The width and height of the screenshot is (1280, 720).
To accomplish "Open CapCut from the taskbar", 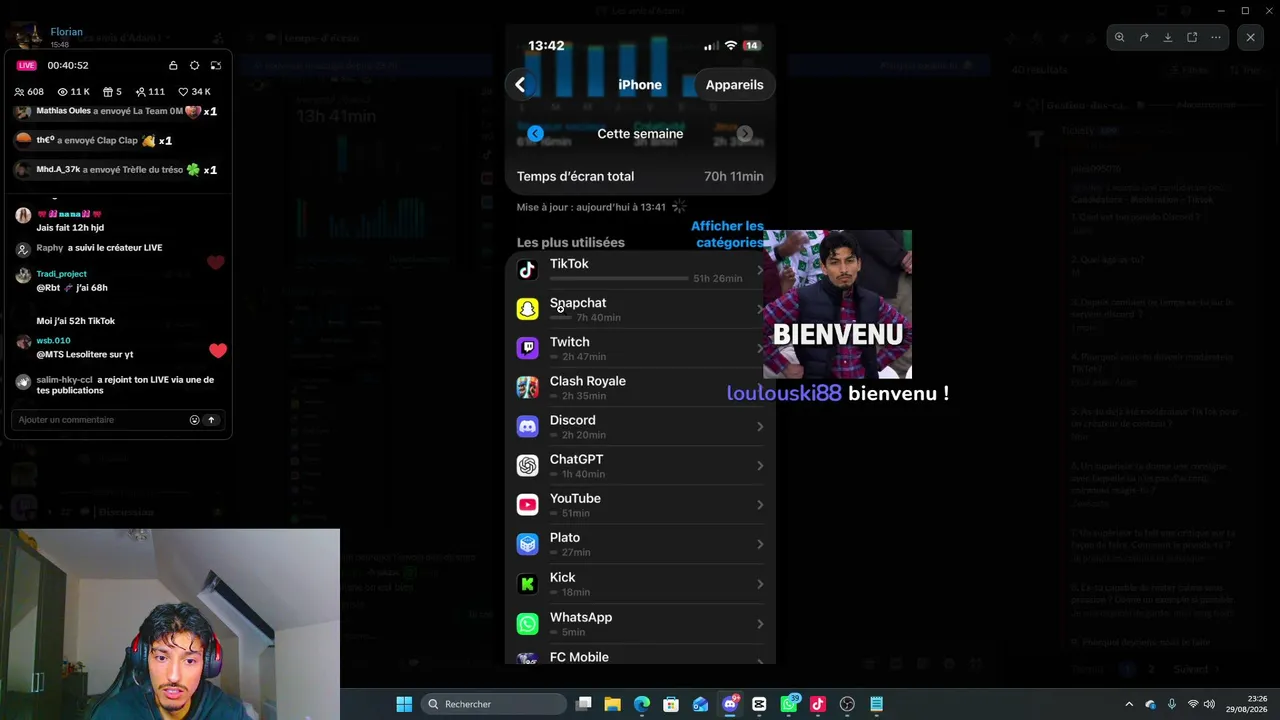I will tap(759, 704).
